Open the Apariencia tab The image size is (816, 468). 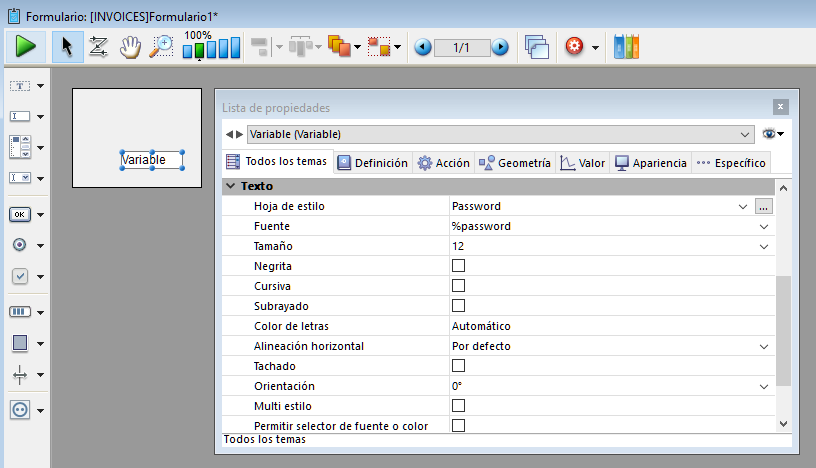651,163
